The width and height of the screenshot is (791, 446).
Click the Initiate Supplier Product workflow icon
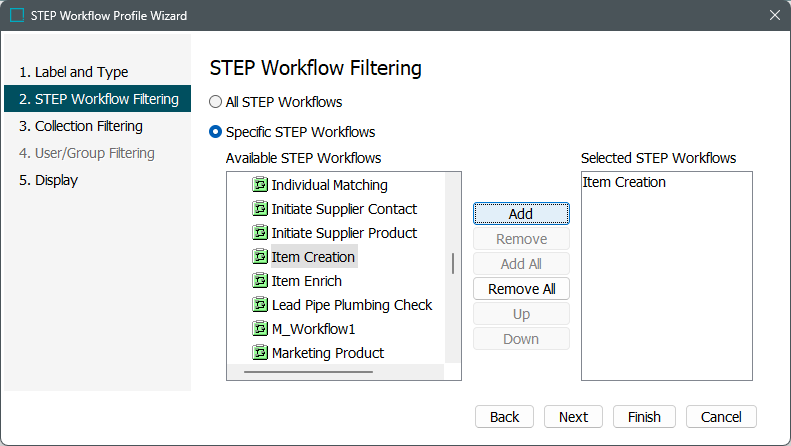pos(260,233)
